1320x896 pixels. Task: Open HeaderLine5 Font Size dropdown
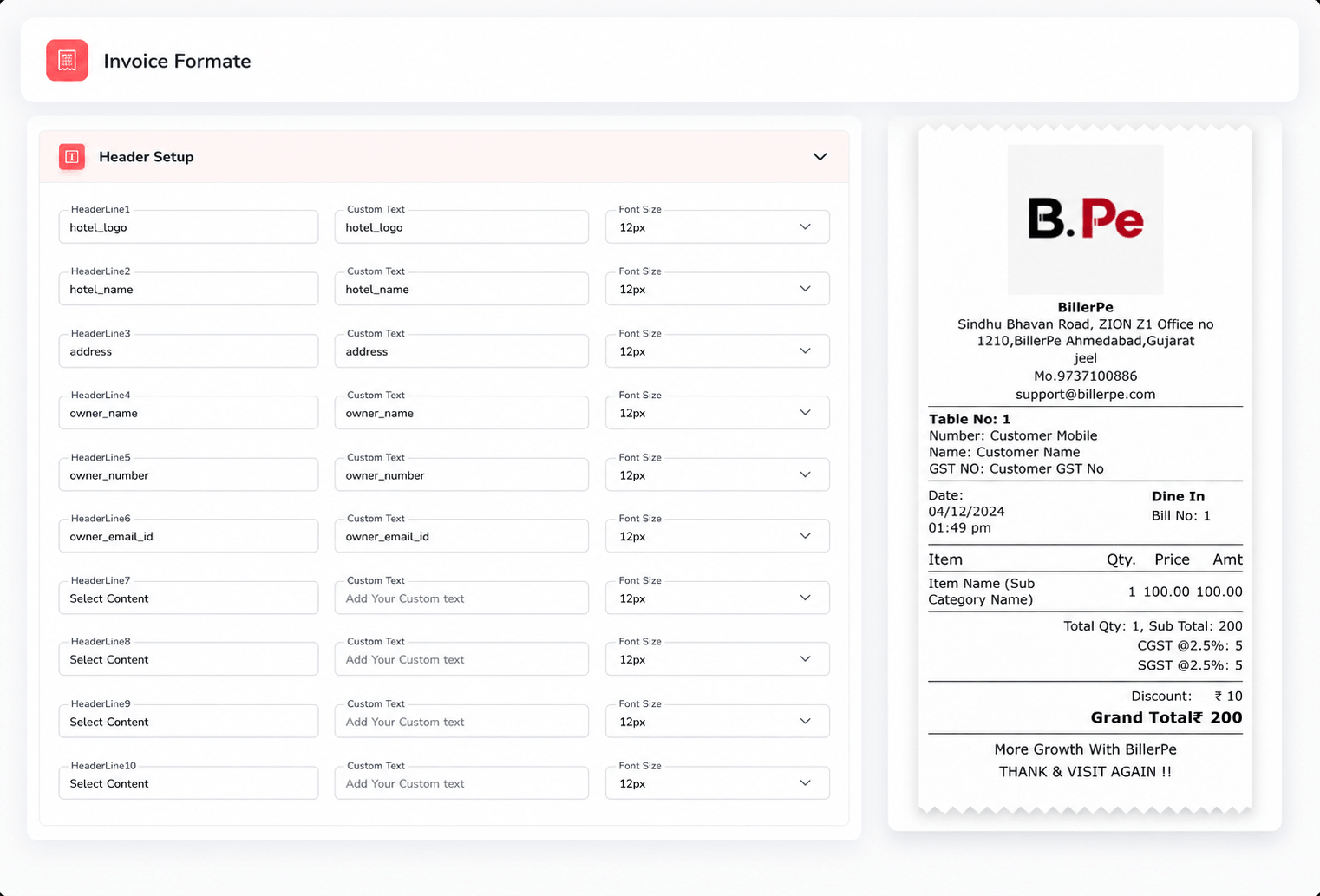717,475
